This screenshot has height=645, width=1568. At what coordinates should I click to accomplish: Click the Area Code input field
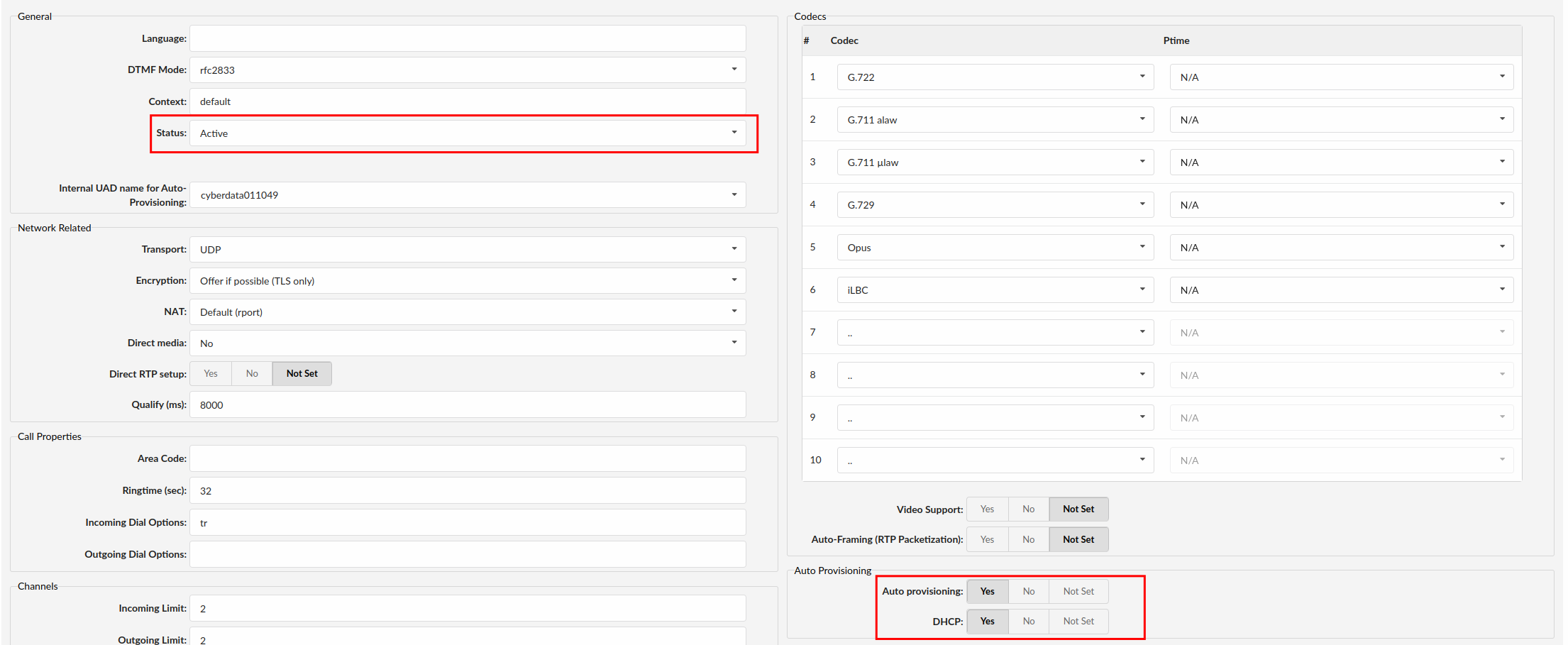pos(468,459)
